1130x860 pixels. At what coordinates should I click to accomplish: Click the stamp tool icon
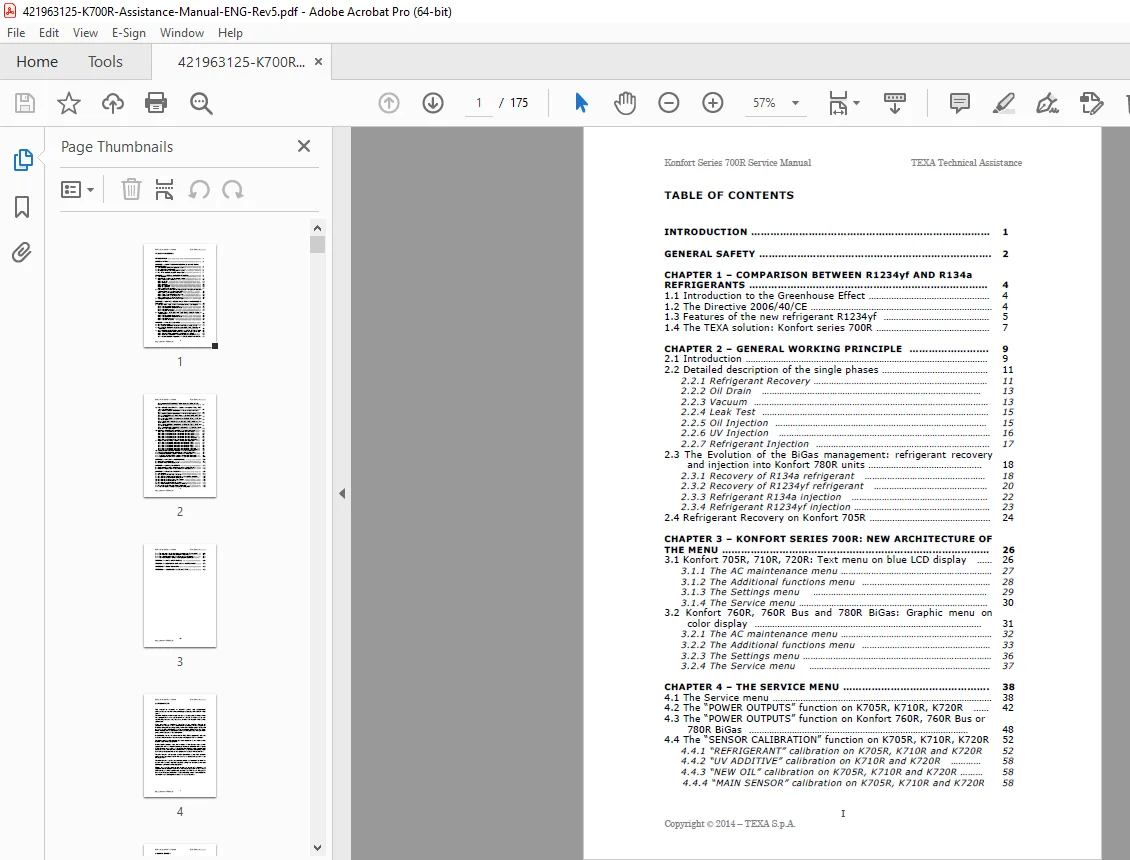[1091, 103]
